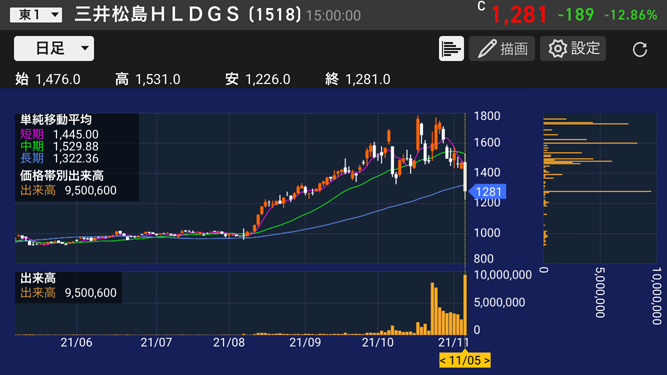Viewport: 667px width, 375px height.
Task: Click the dropdown arrow beside 日足
Action: click(85, 48)
